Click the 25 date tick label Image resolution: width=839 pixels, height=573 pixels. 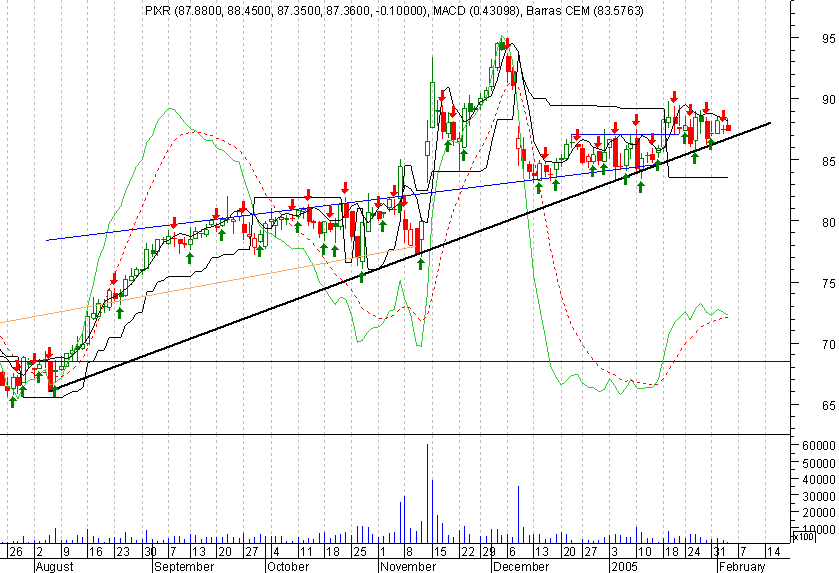click(x=360, y=552)
